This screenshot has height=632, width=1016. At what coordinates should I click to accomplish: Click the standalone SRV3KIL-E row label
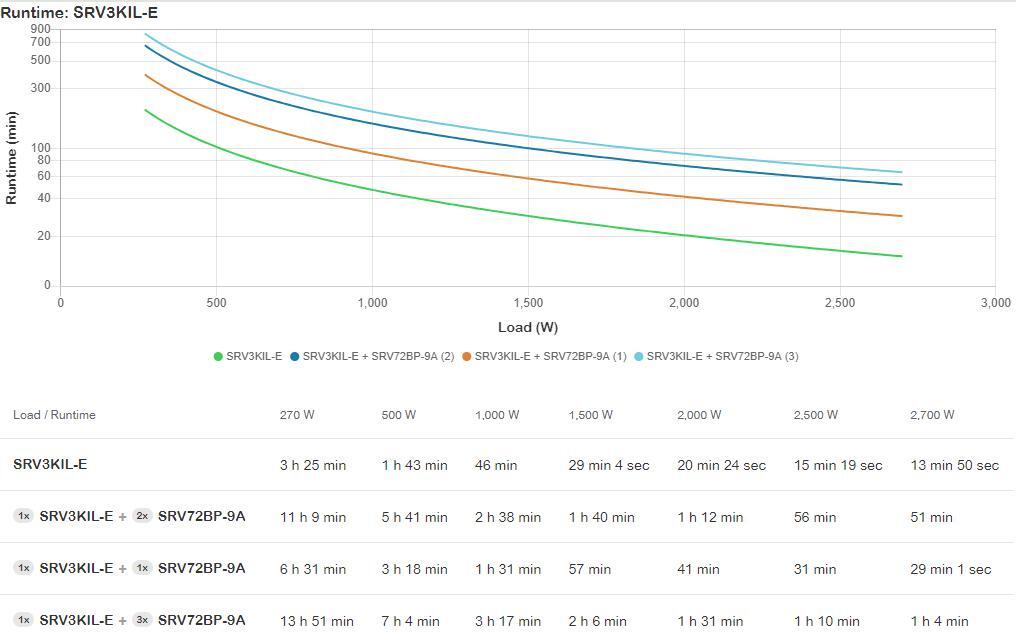tap(50, 464)
